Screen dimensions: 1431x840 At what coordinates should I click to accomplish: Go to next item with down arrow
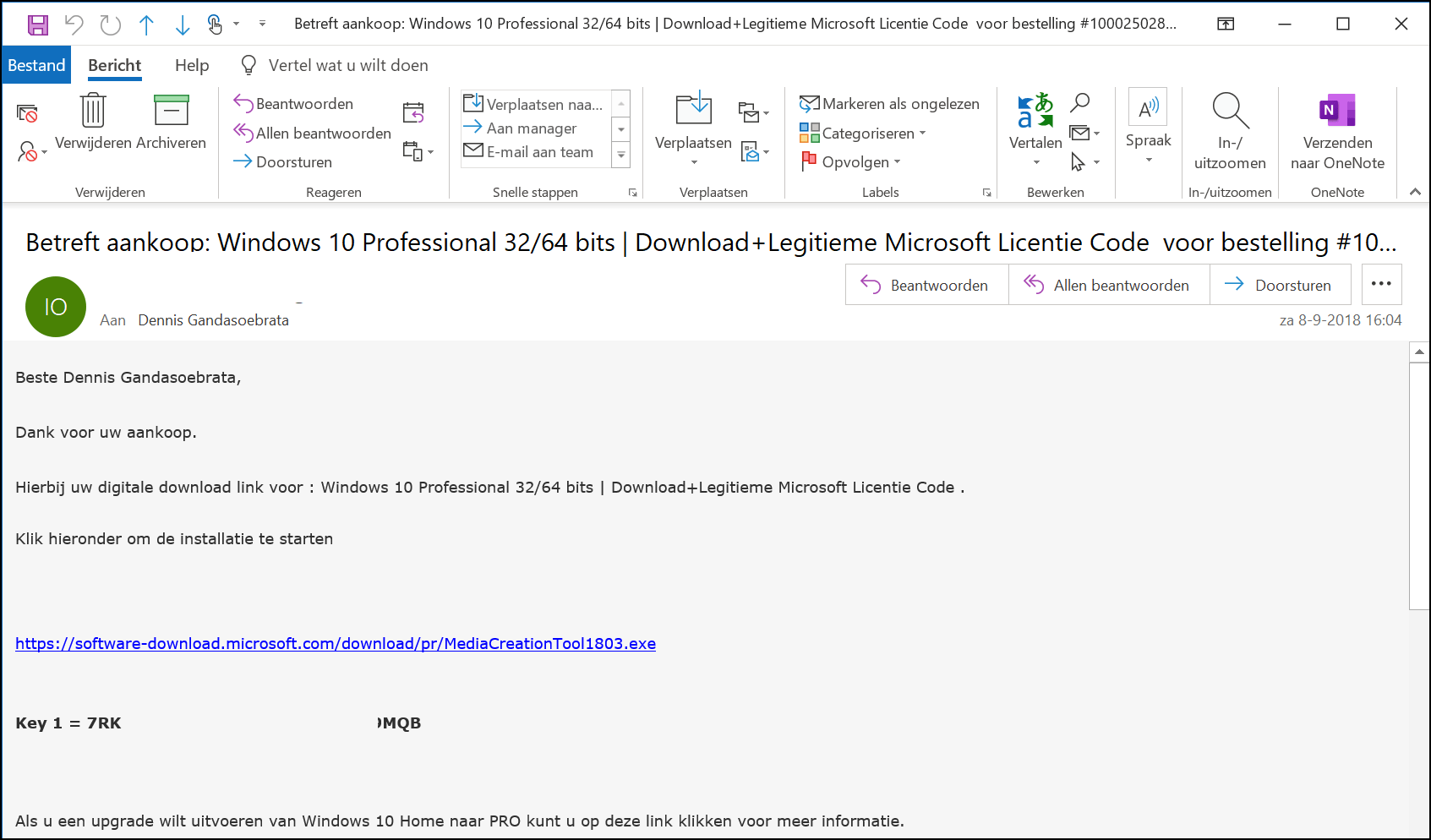(182, 25)
